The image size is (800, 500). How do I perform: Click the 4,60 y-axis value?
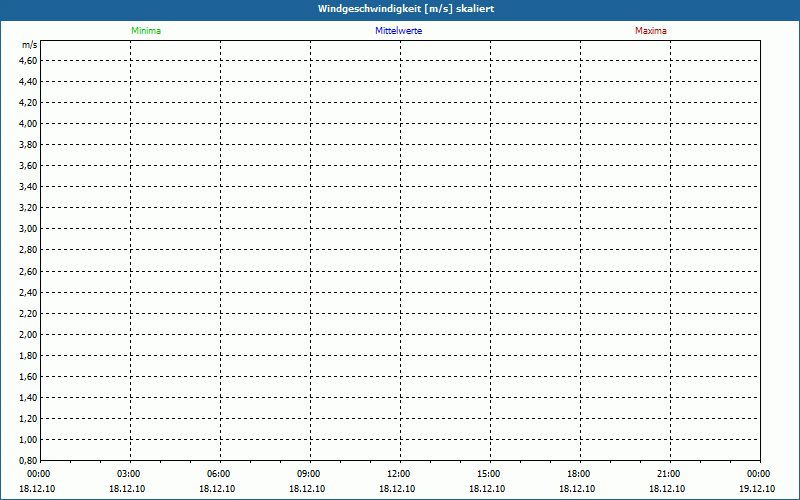pos(28,61)
